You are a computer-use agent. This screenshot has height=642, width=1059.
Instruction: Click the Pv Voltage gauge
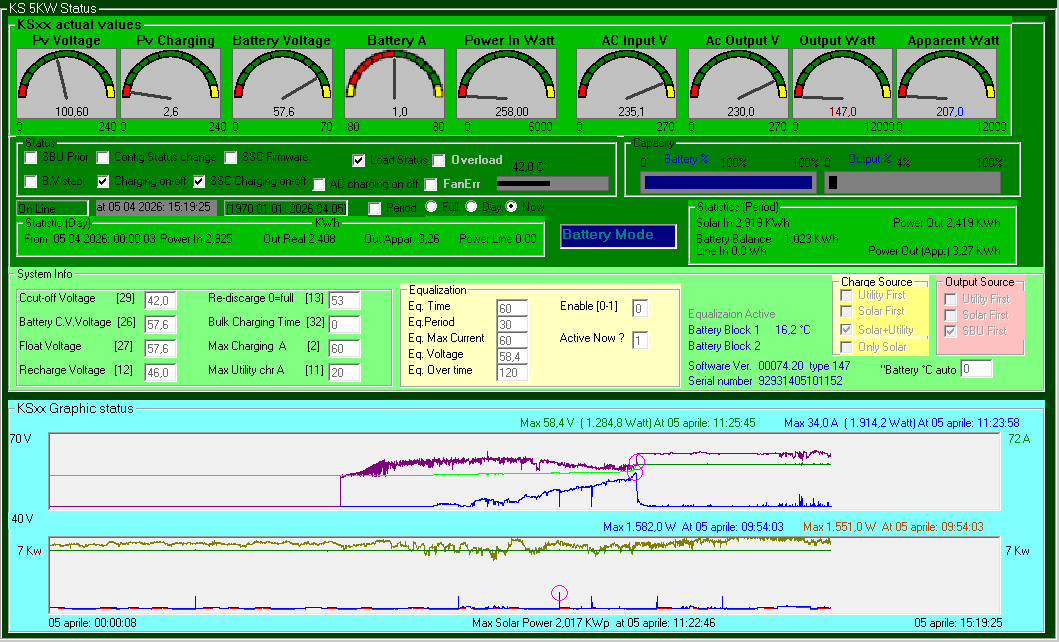point(67,85)
